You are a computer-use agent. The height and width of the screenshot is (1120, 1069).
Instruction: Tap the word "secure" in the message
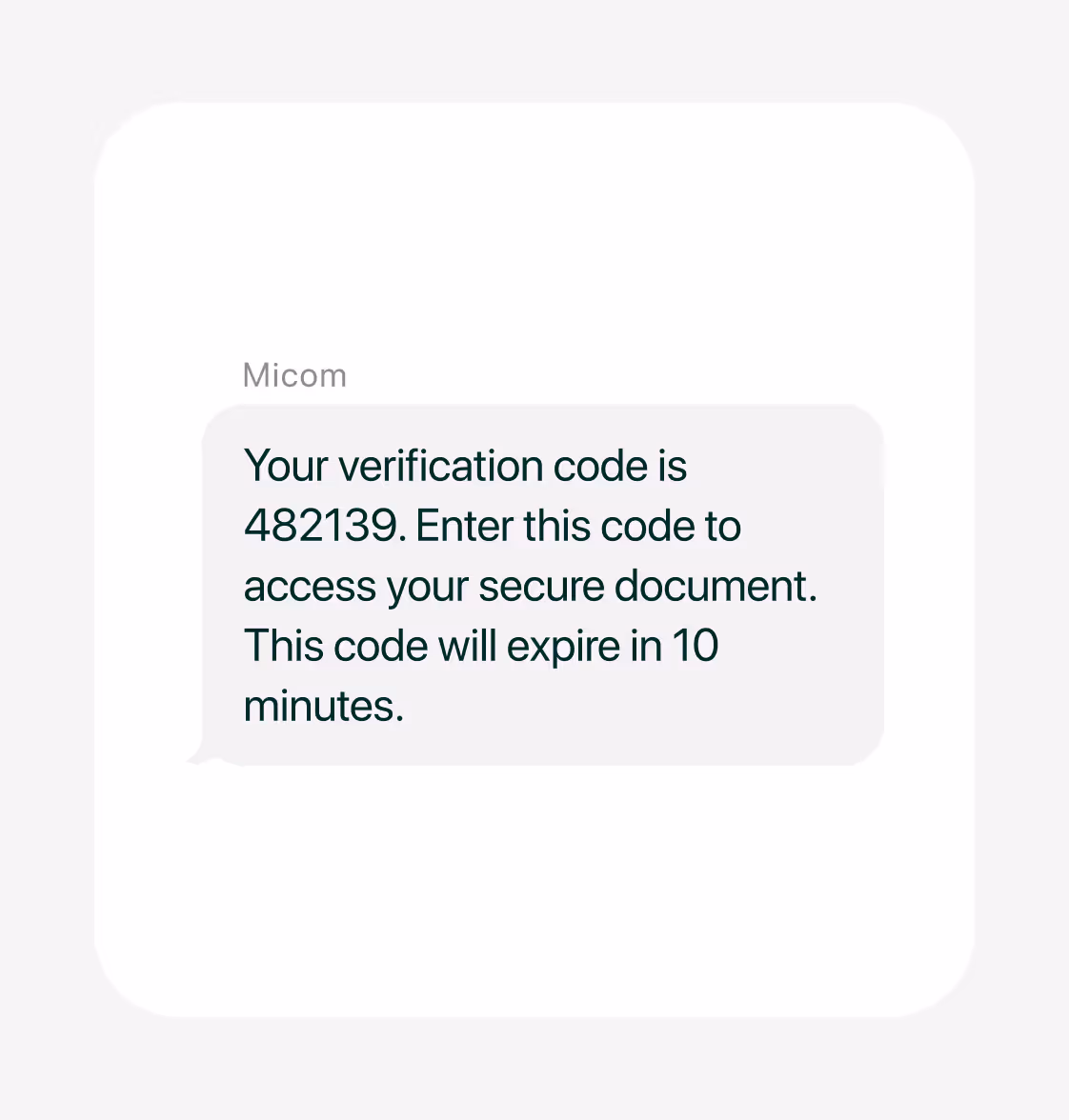tap(541, 587)
